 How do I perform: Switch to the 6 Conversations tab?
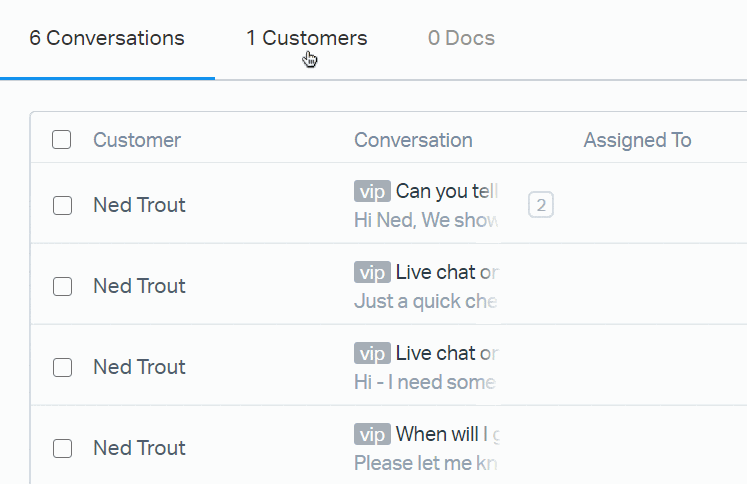point(107,38)
